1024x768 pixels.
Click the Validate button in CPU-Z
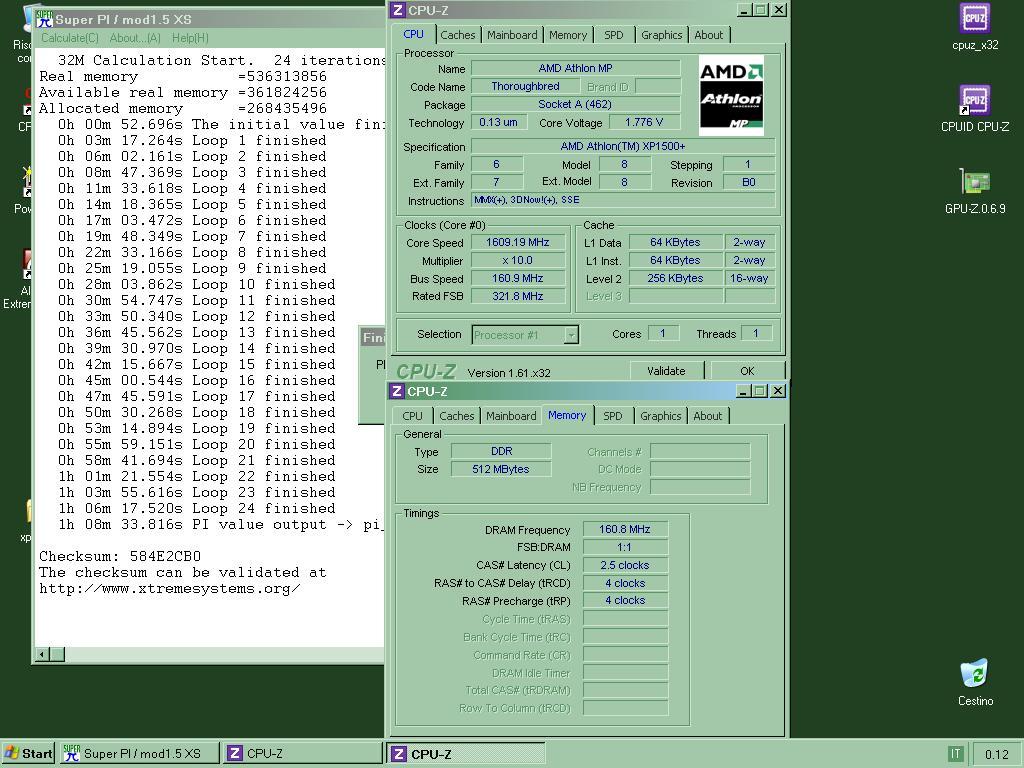point(666,371)
